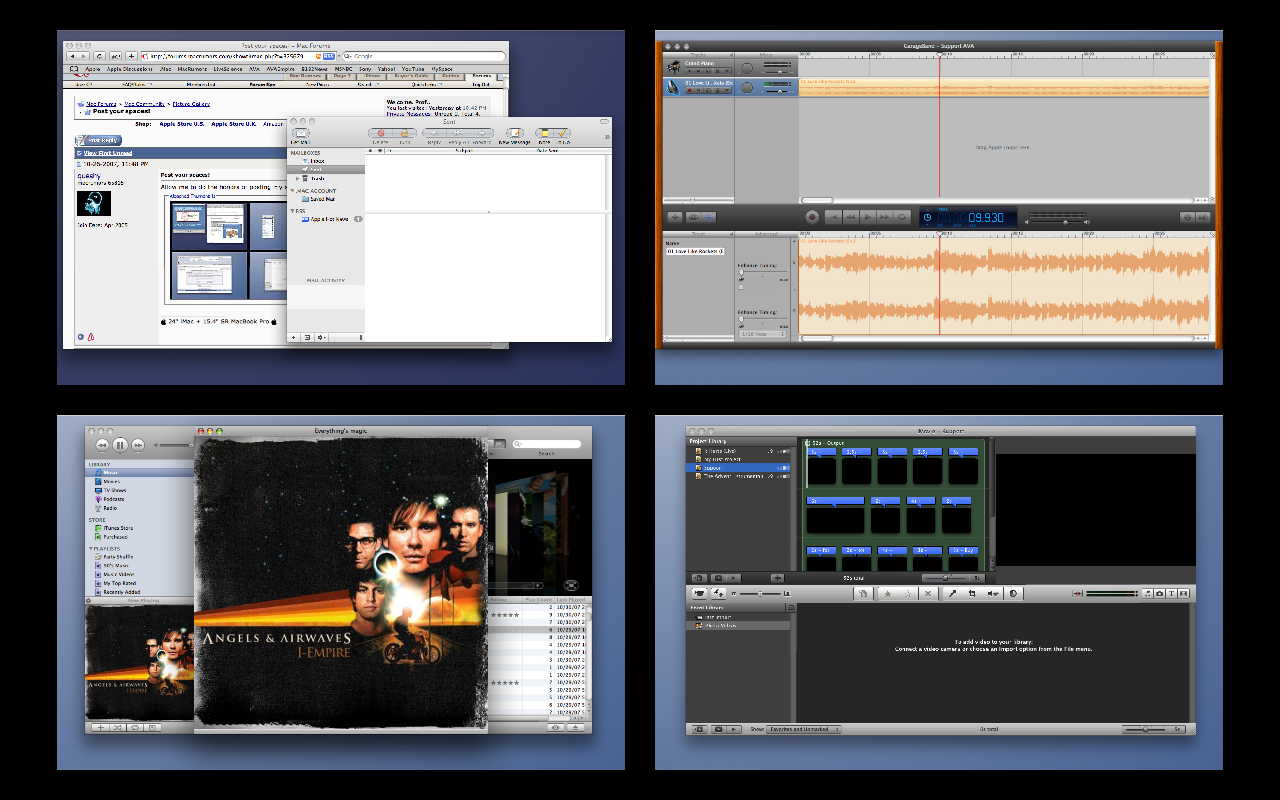Open the YouTube bookmark in Safari's bookmarks bar
This screenshot has width=1280, height=800.
pos(412,69)
